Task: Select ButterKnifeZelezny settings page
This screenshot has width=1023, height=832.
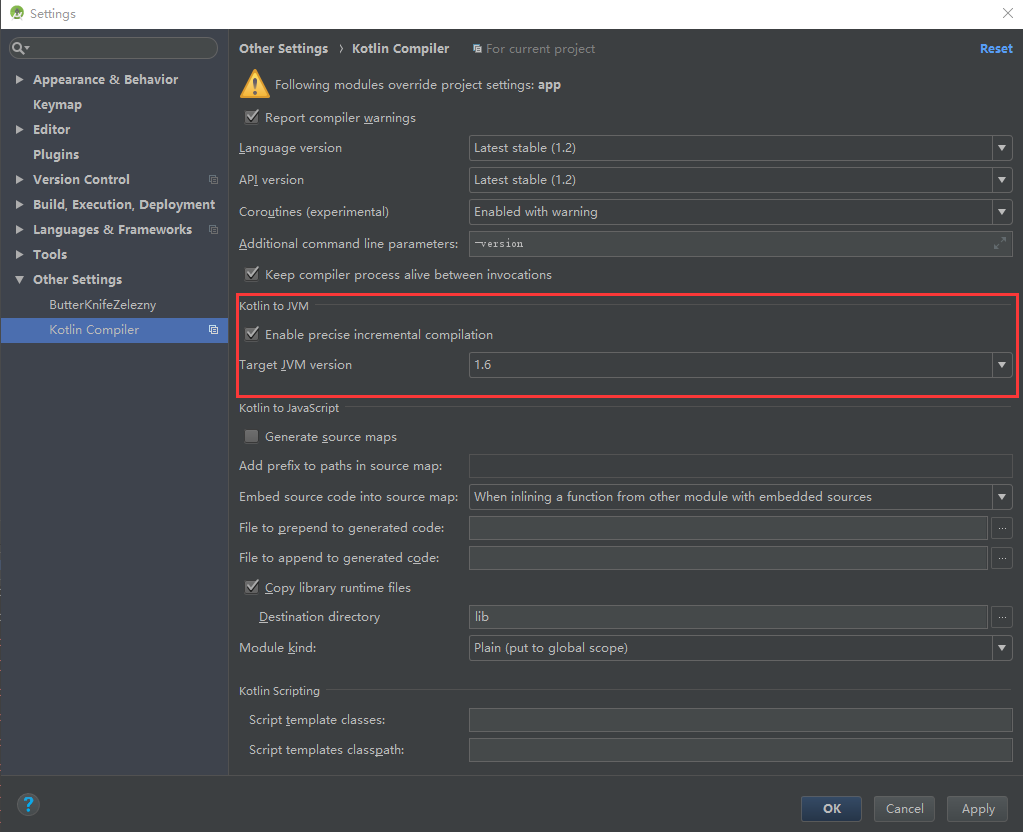Action: point(102,305)
